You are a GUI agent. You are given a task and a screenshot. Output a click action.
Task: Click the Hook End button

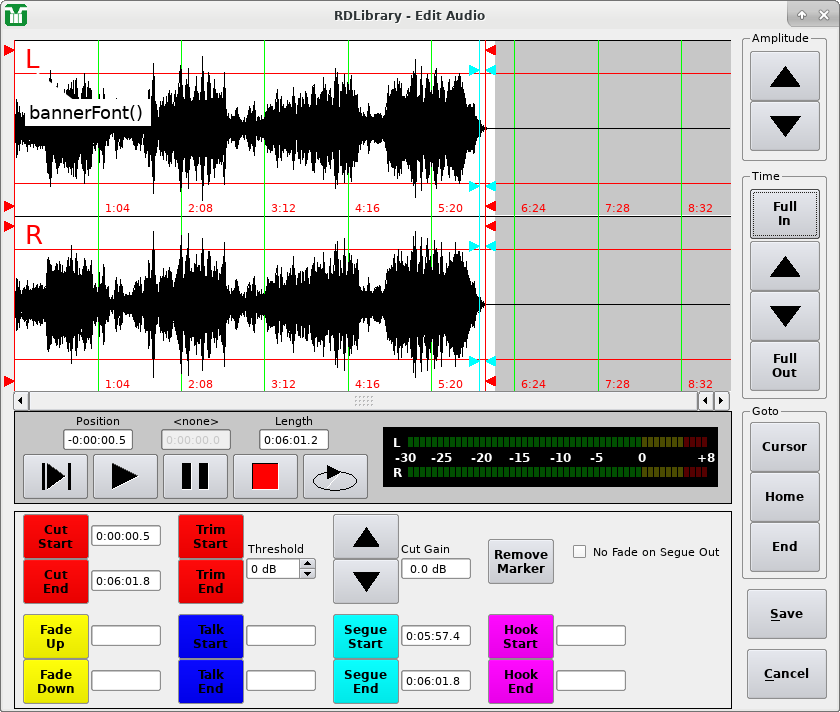pos(520,681)
